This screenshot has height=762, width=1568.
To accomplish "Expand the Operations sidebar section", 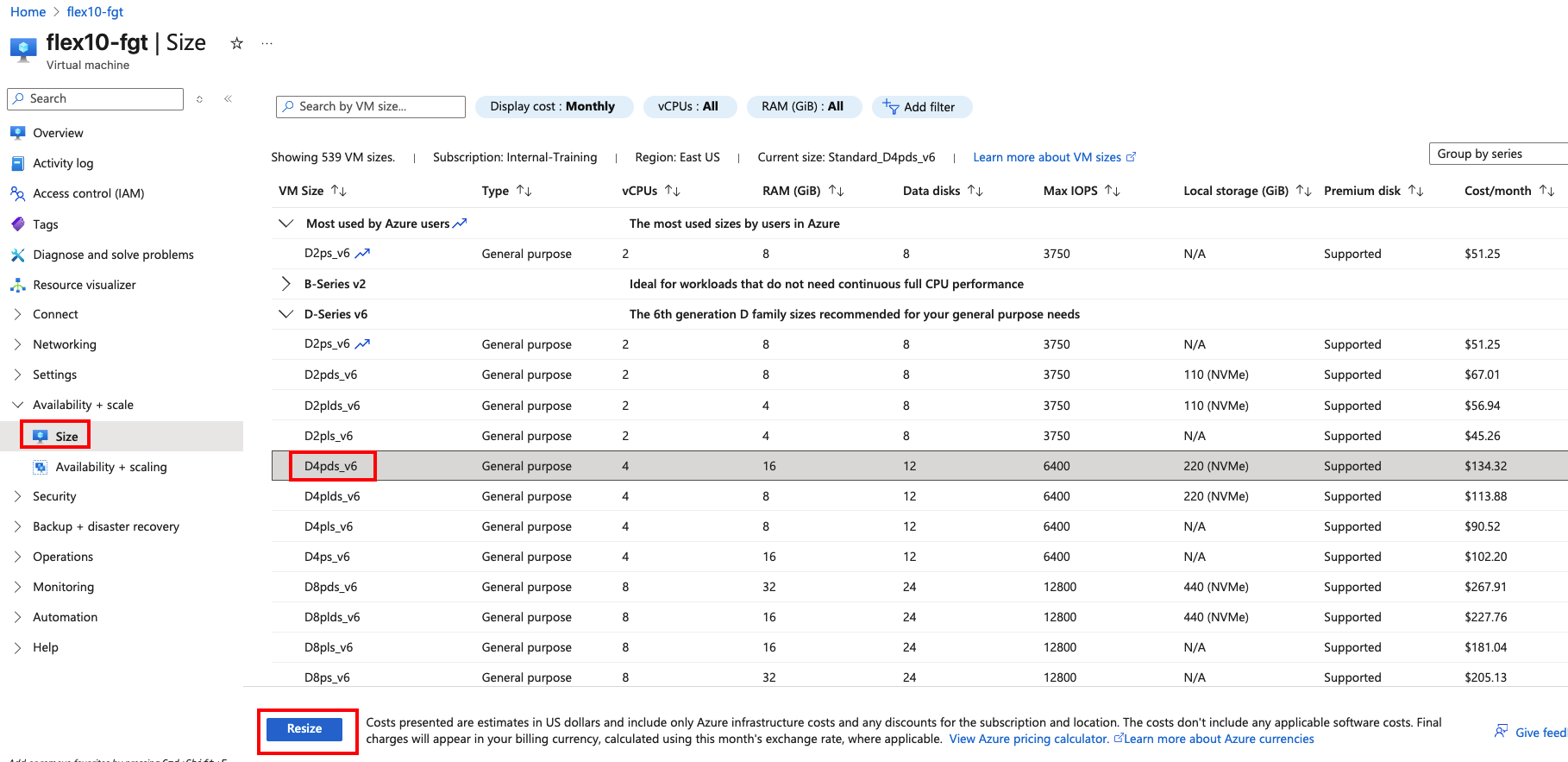I will coord(18,557).
